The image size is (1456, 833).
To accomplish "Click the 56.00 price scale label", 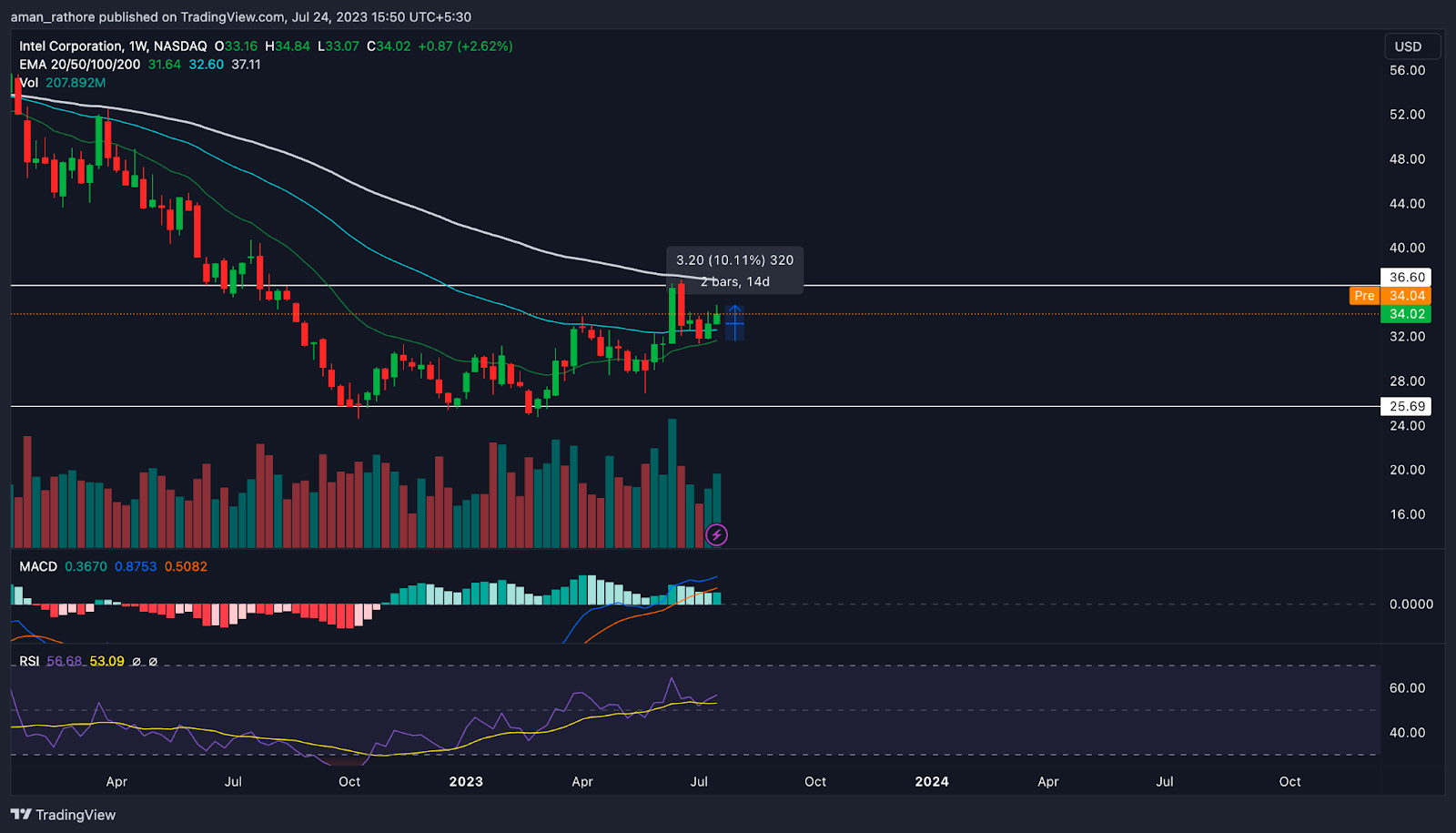I will tap(1407, 70).
